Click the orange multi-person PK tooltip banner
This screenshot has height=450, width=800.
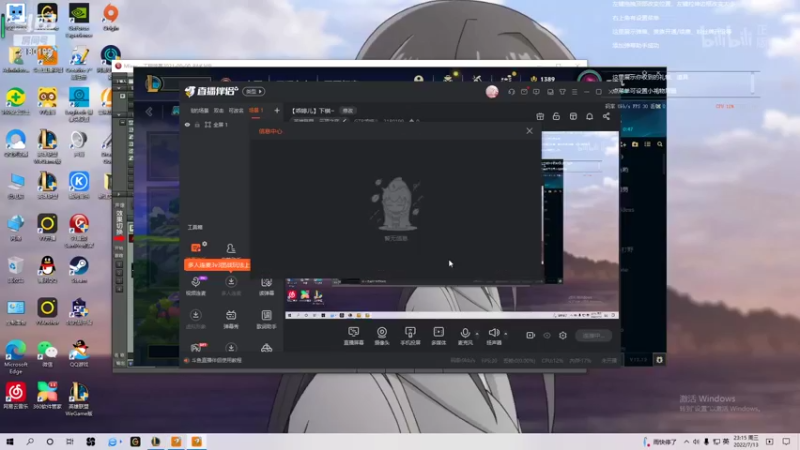pyautogui.click(x=217, y=265)
